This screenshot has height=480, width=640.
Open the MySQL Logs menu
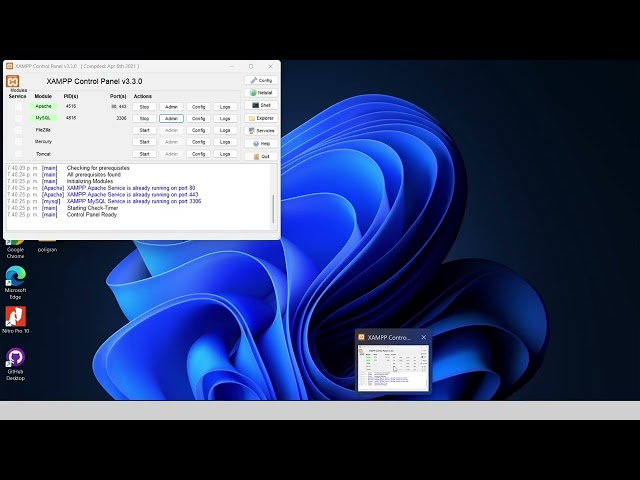[x=225, y=118]
